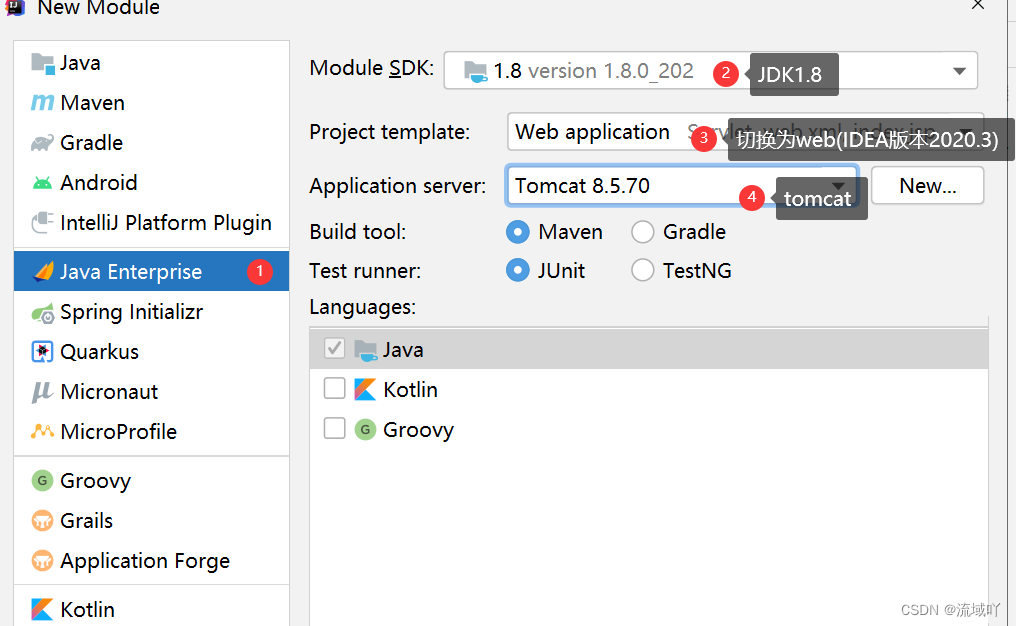
Task: Select Java module type
Action: 152,64
